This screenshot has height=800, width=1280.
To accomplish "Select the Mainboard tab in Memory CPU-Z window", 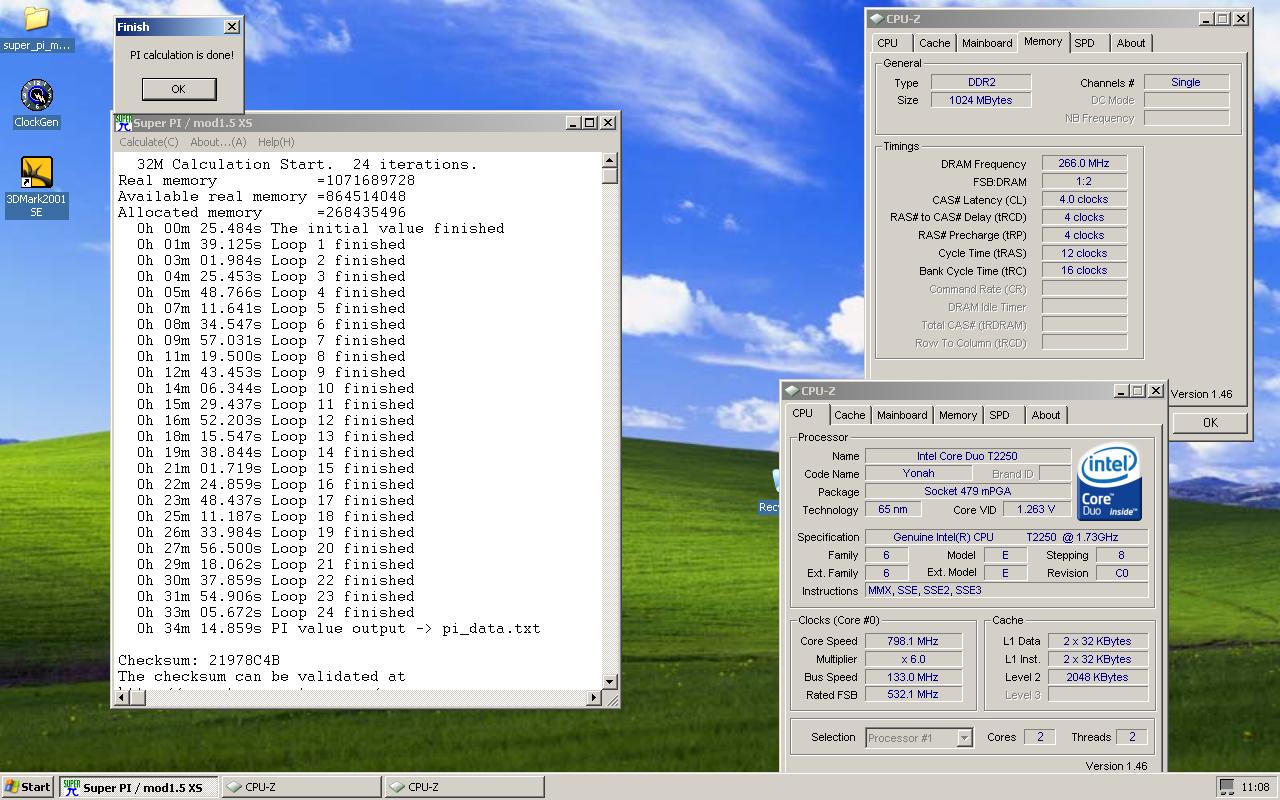I will click(x=987, y=43).
